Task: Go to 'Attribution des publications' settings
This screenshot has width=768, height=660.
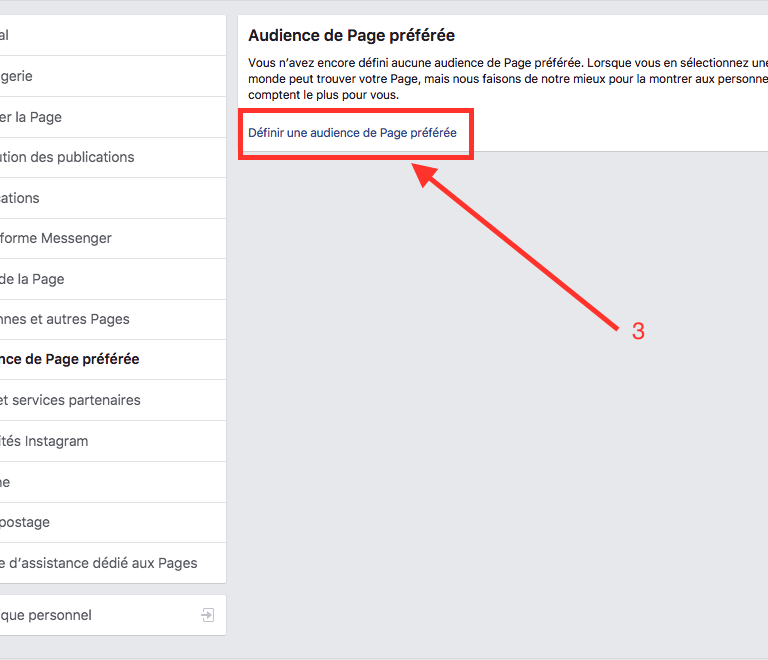Action: click(x=70, y=157)
